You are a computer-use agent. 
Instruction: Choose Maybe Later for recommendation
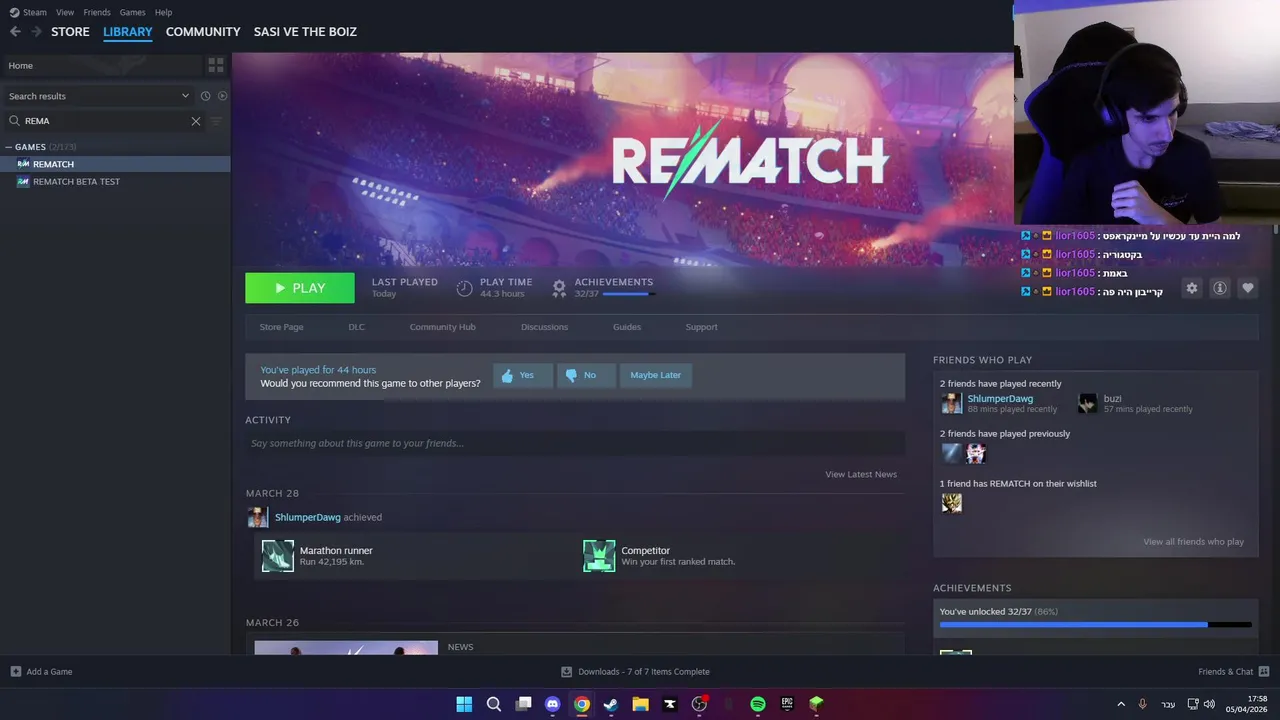pyautogui.click(x=656, y=375)
